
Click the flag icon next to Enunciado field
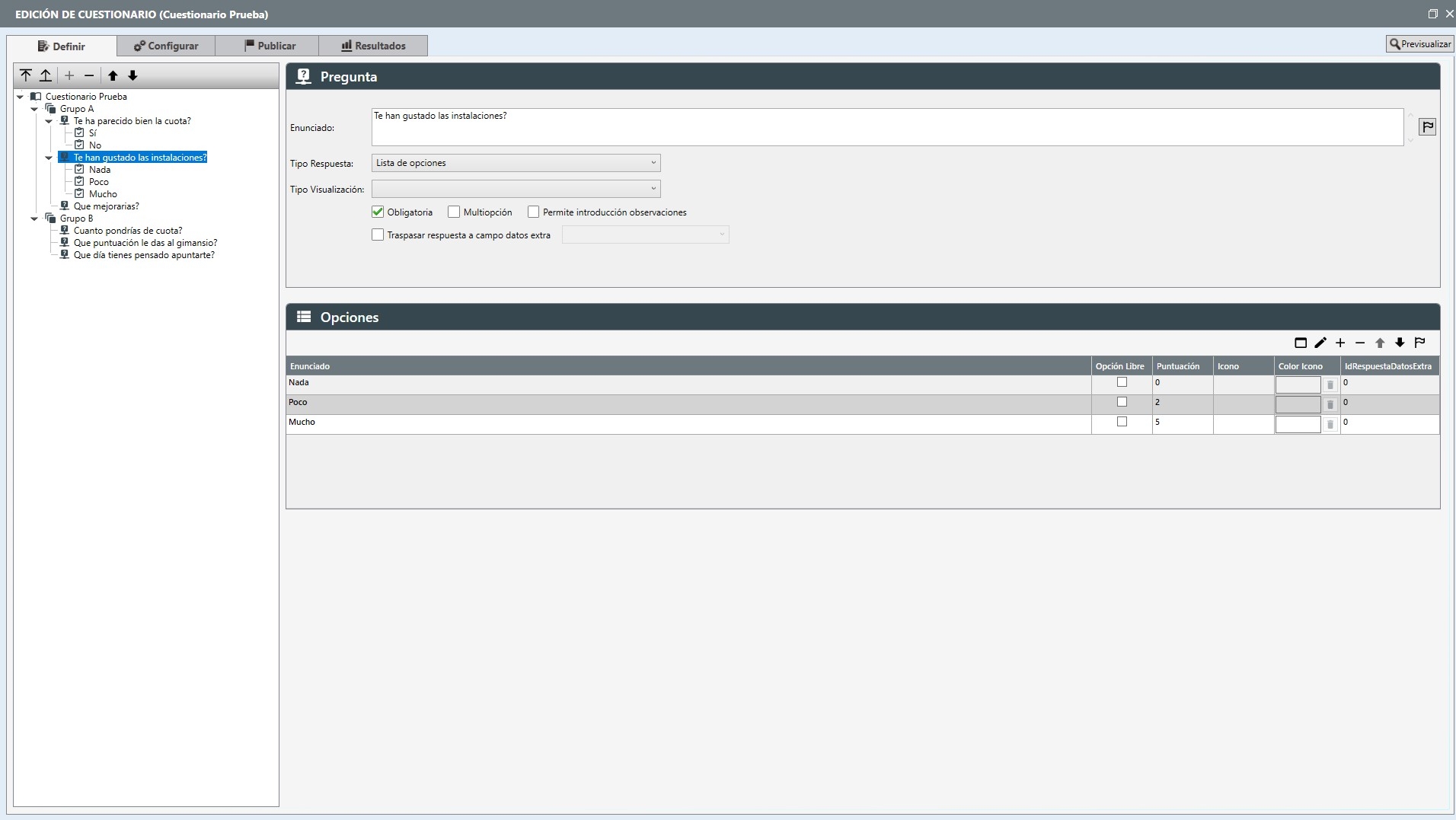click(1428, 127)
